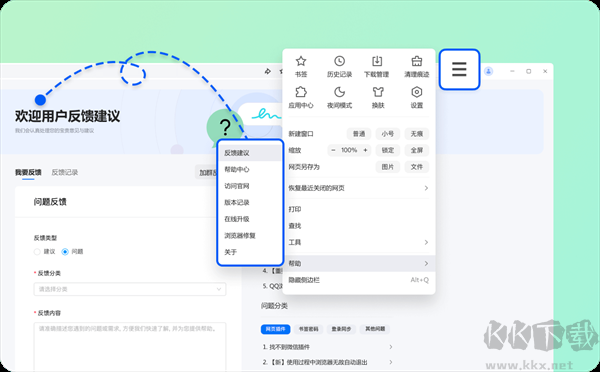This screenshot has width=600, height=372.
Task: Click the hamburger main menu button
Action: [x=459, y=69]
